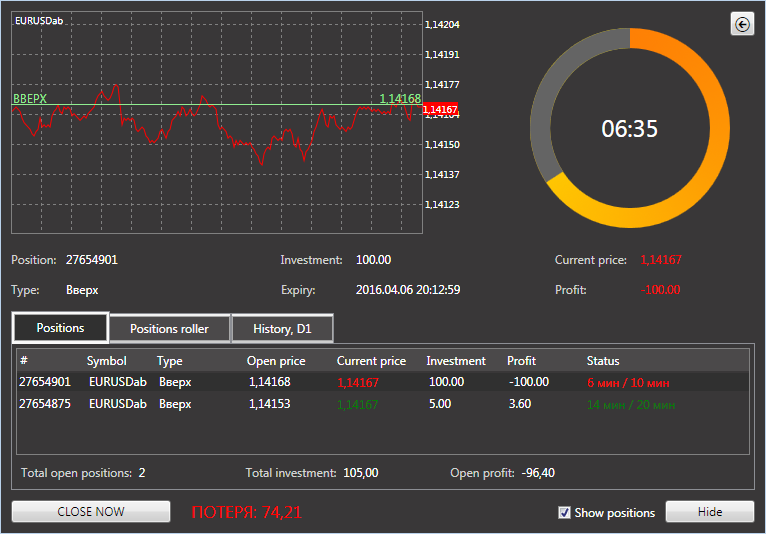Click the 1,14204 price axis label
This screenshot has width=766, height=534.
coord(442,24)
